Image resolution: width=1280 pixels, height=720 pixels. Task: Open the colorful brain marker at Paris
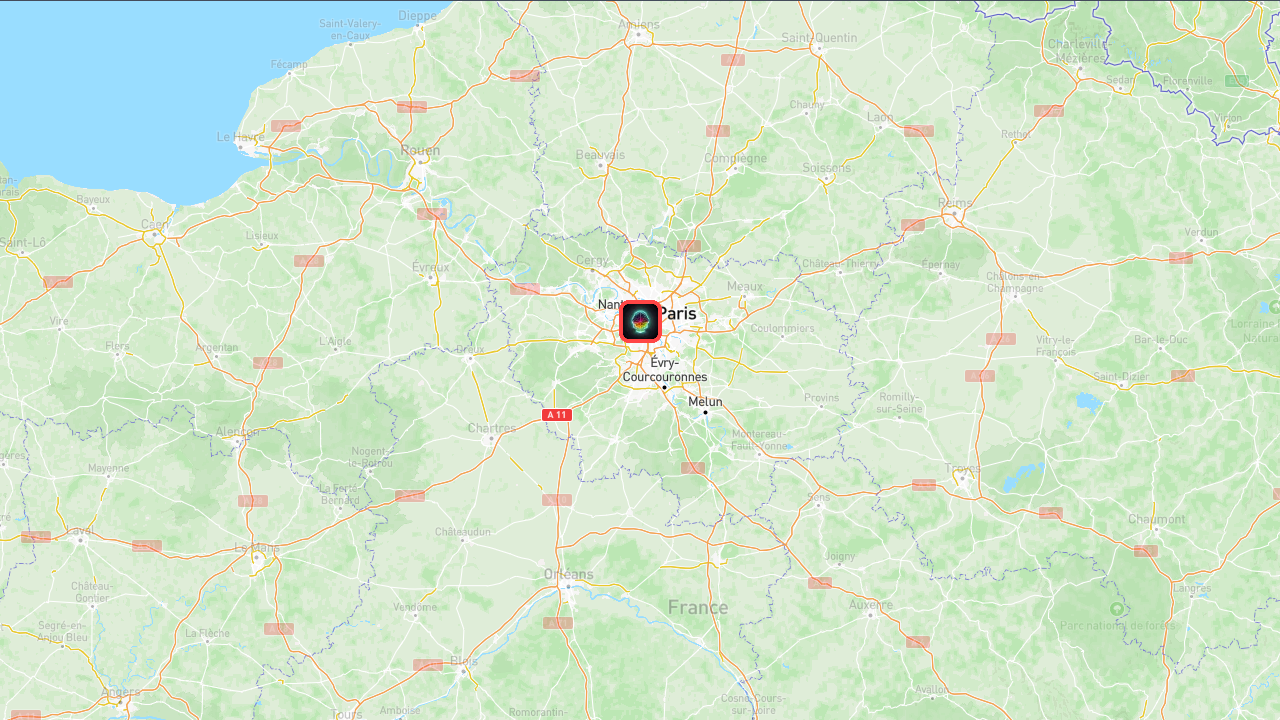[641, 322]
